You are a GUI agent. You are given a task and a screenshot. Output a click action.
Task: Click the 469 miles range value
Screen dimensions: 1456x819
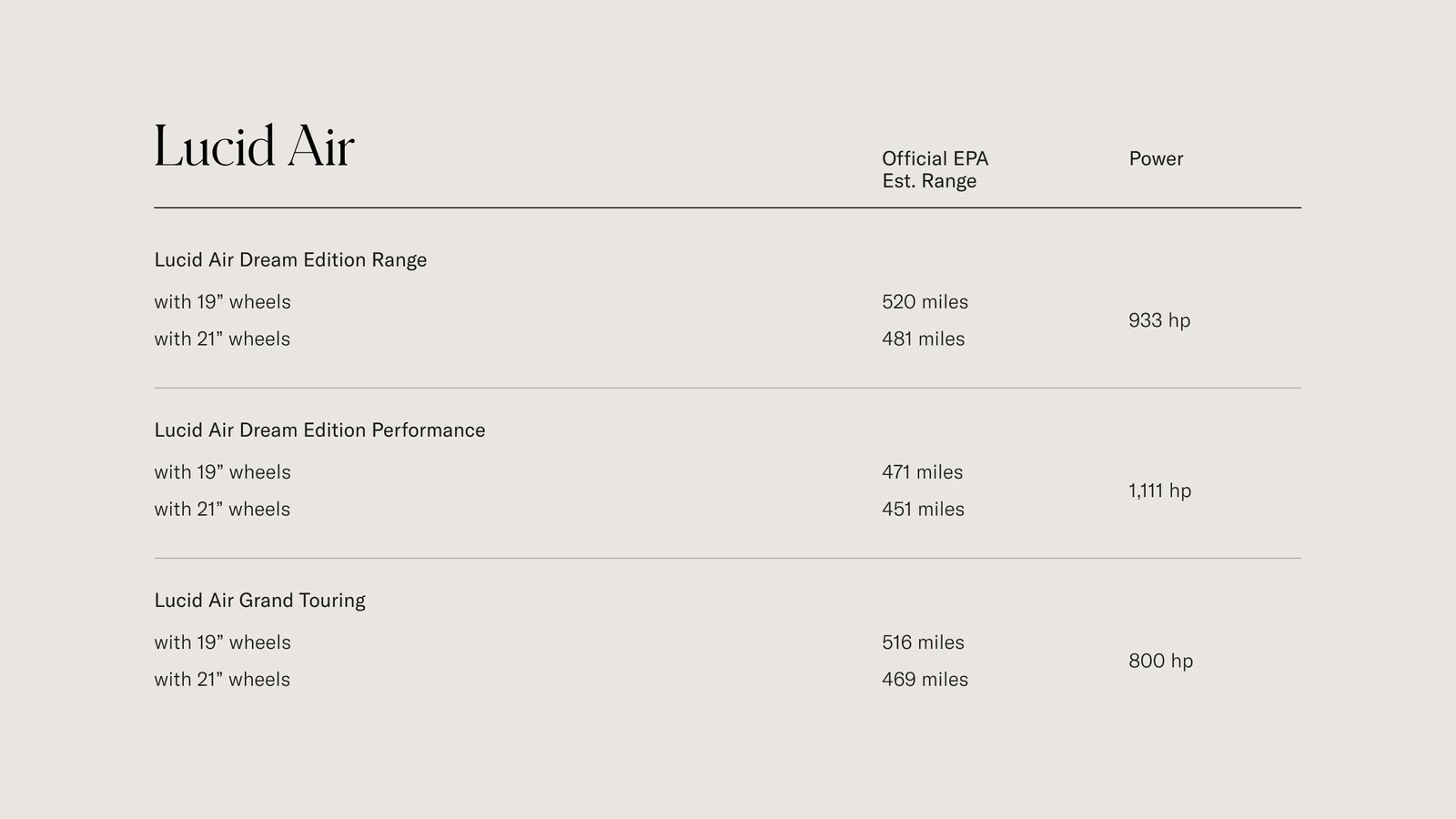pos(925,680)
